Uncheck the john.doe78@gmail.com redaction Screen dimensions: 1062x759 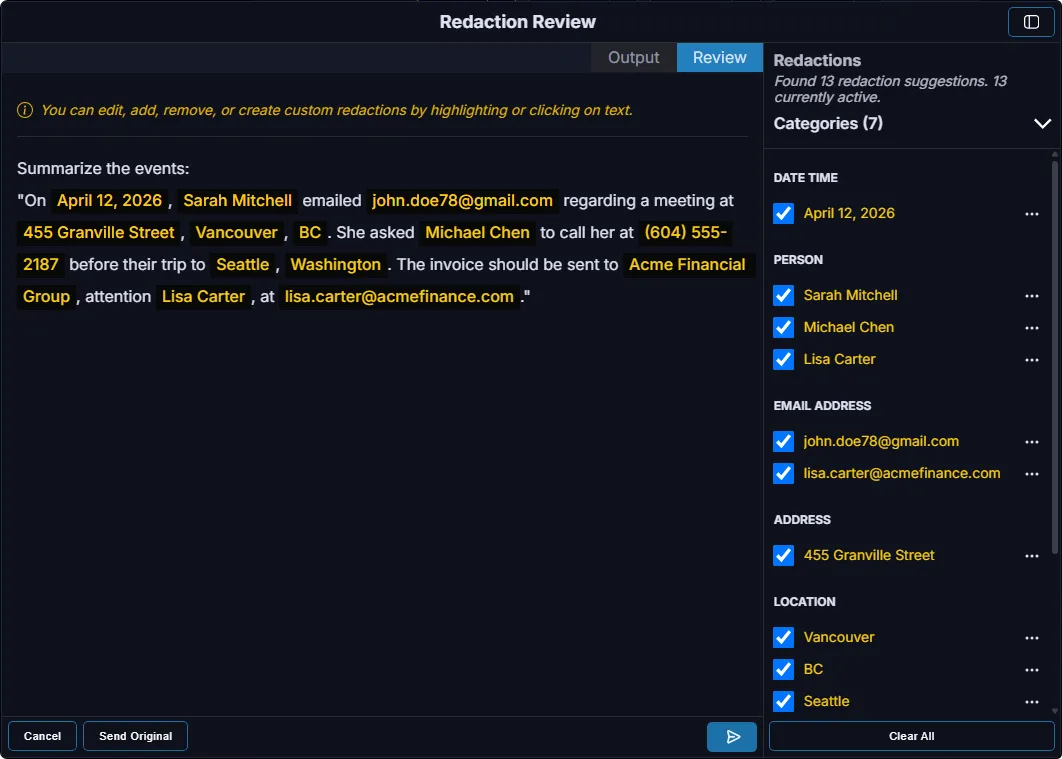tap(784, 441)
